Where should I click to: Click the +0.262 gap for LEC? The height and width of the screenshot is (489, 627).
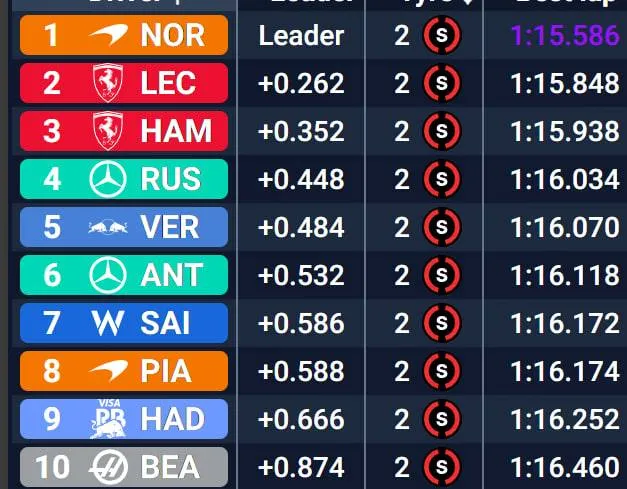tap(301, 84)
